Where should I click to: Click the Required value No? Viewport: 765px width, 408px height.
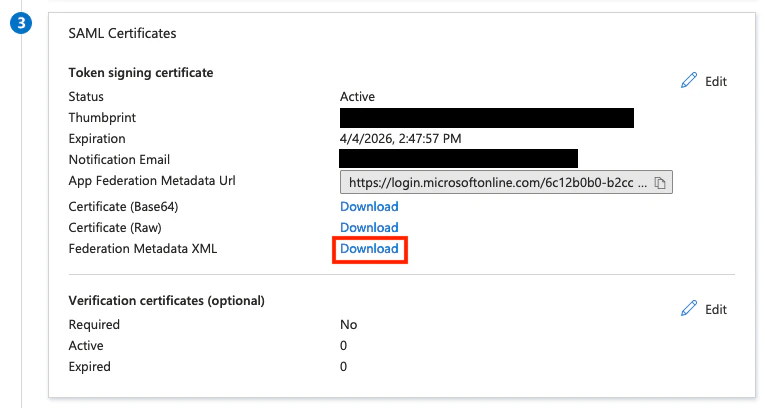(x=348, y=325)
